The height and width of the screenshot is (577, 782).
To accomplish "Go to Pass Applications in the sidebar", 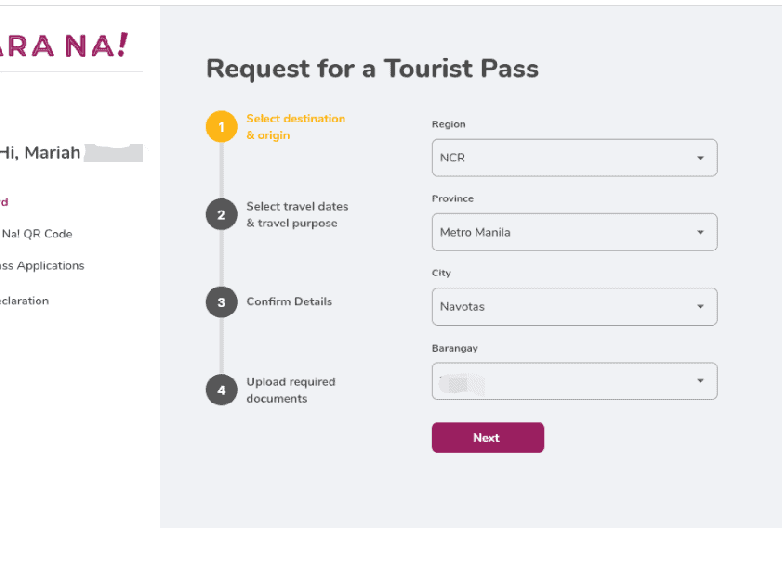I will coord(42,266).
